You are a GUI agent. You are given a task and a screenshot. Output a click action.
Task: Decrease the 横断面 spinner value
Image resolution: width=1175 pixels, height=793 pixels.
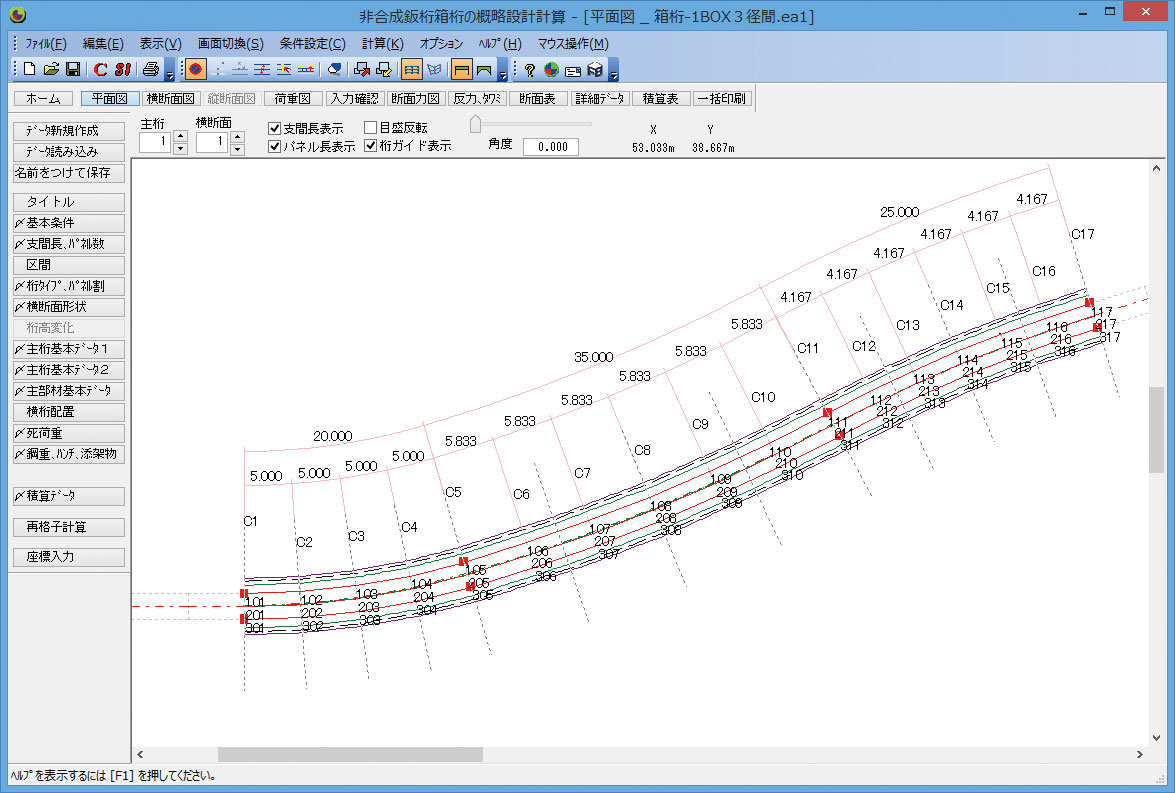point(237,150)
